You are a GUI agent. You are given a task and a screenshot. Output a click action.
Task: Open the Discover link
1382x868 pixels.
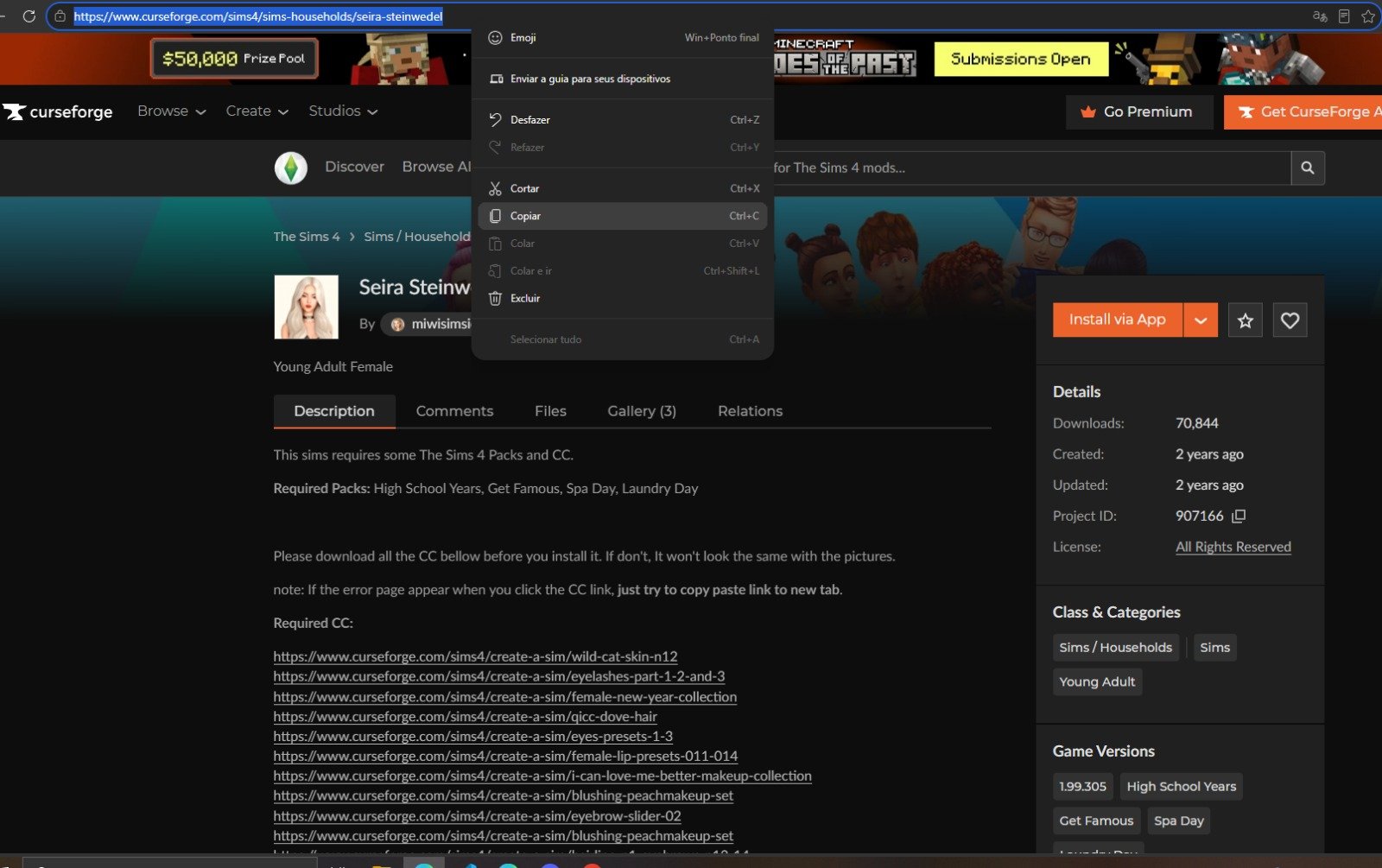[354, 167]
